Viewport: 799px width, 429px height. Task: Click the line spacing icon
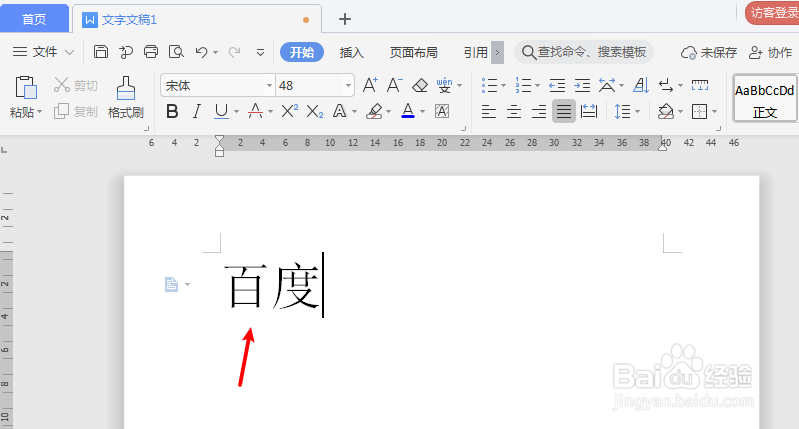click(x=622, y=111)
